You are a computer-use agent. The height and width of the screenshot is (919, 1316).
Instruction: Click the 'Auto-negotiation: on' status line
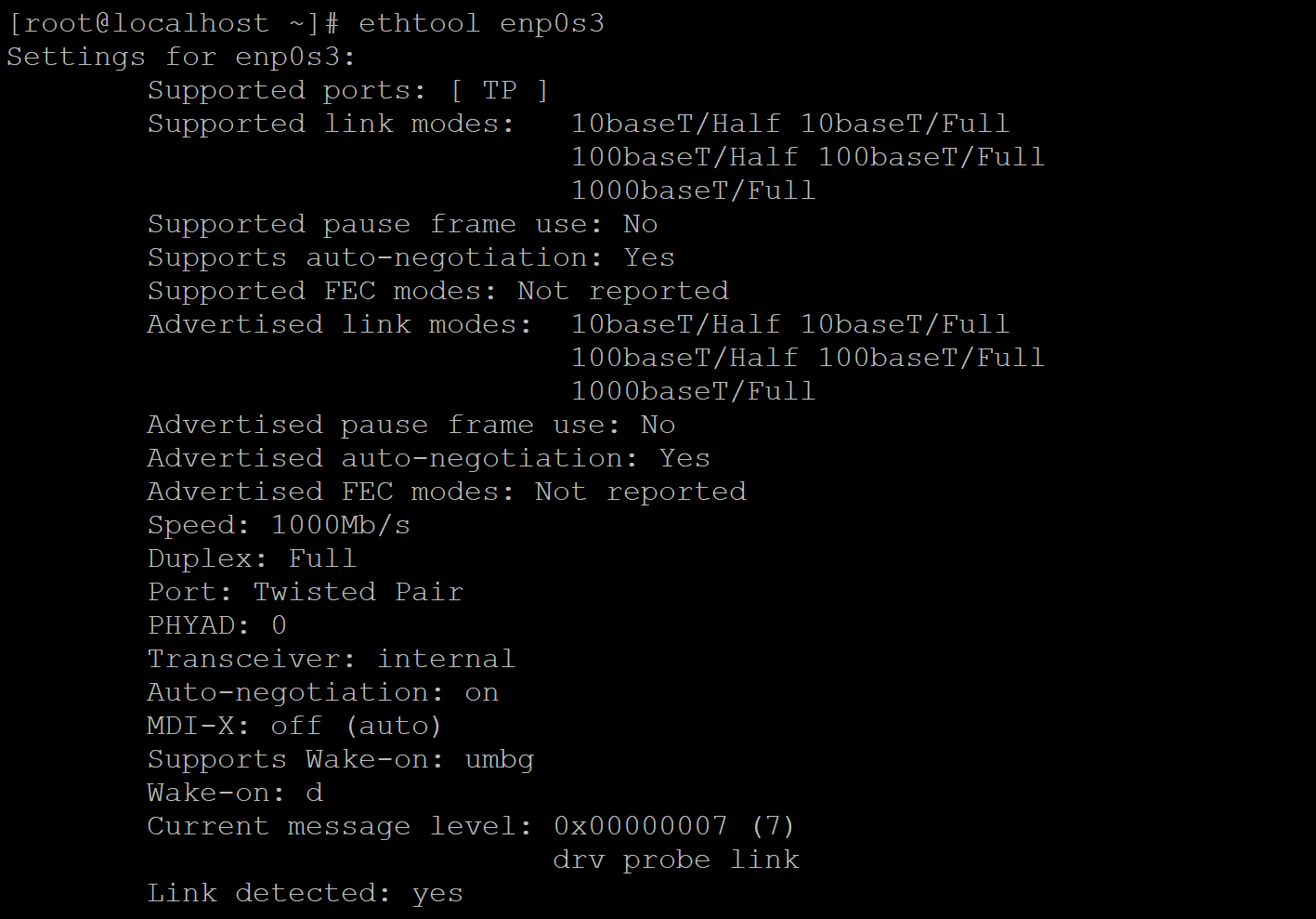(322, 692)
